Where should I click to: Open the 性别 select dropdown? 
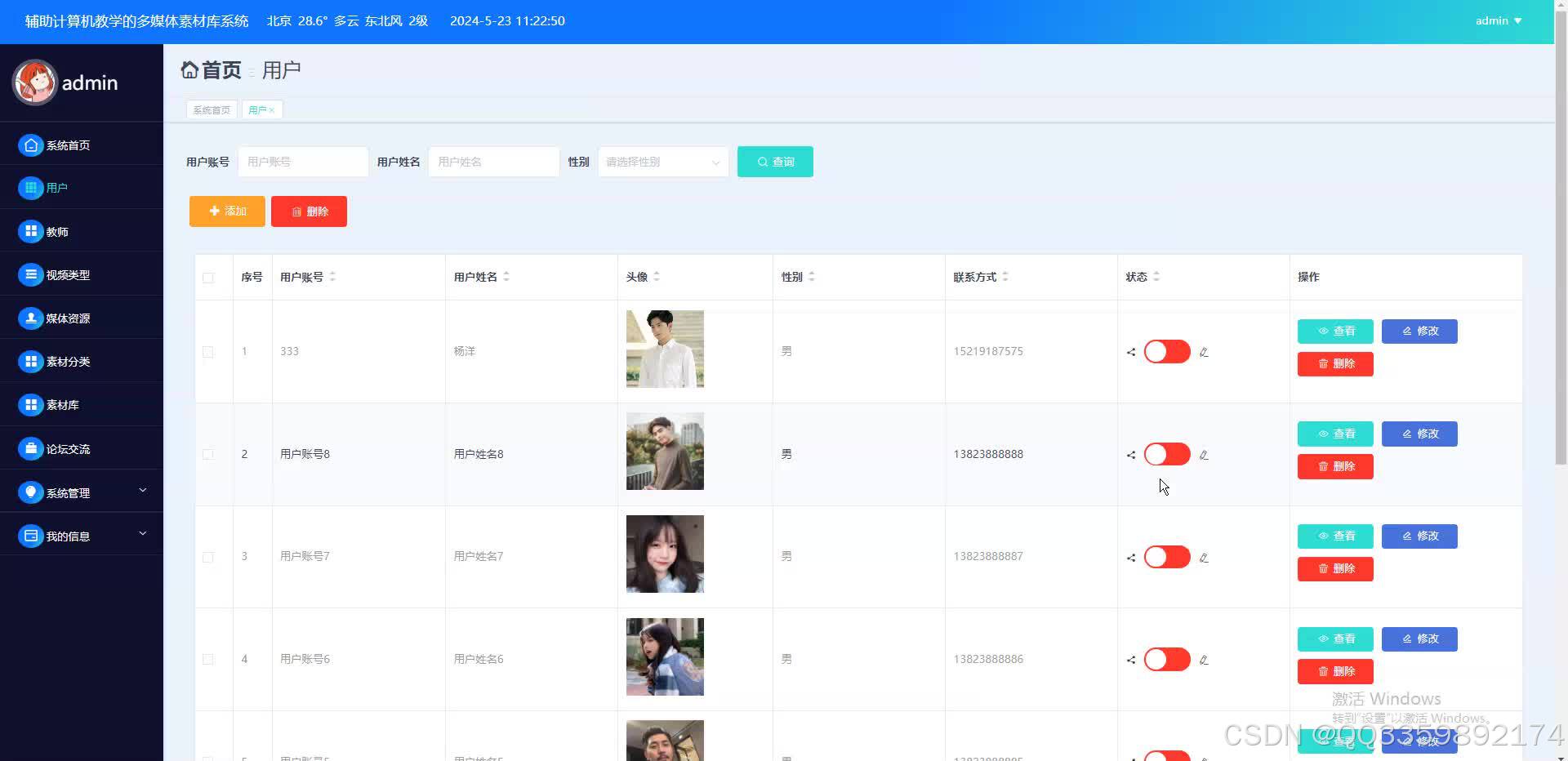coord(663,162)
